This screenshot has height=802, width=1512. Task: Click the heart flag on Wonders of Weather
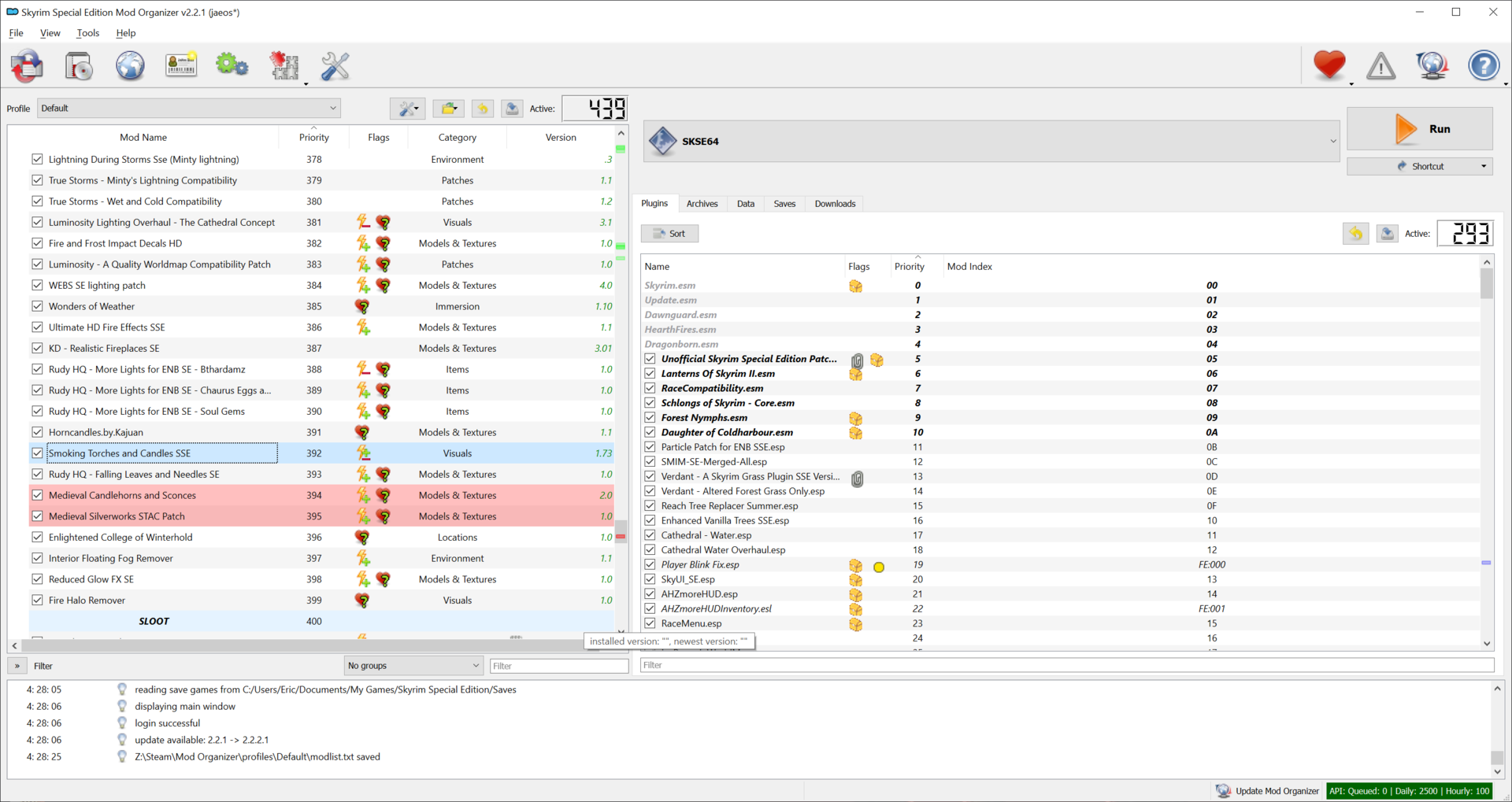(362, 307)
